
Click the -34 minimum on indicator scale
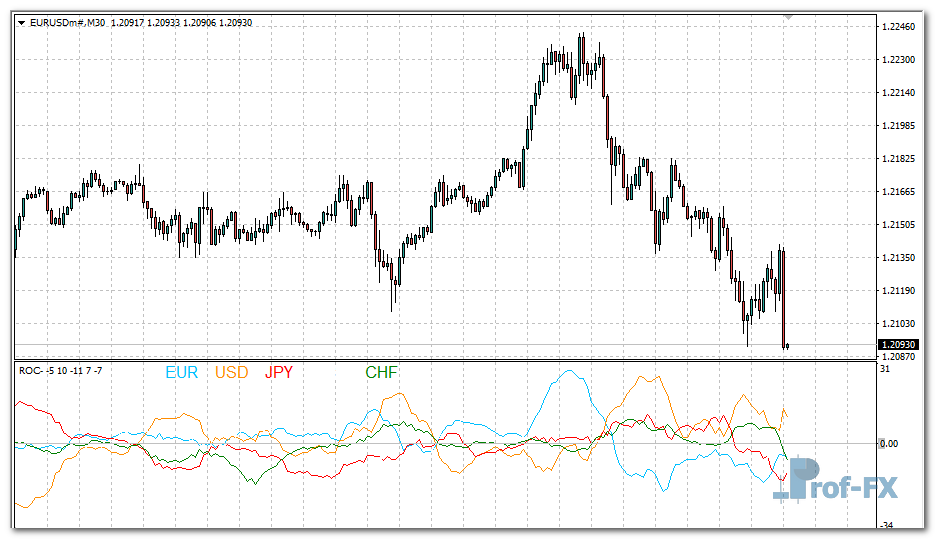[x=887, y=525]
